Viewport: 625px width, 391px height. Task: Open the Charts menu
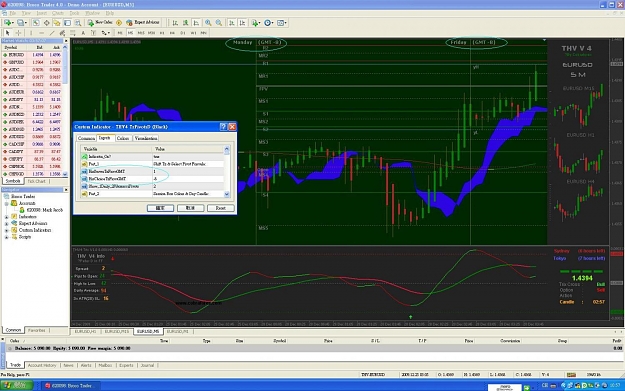[x=58, y=13]
